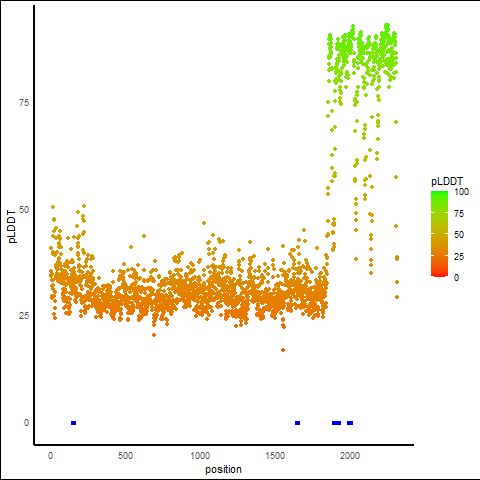Click the legend label 75
480x480 pixels.
tap(459, 214)
